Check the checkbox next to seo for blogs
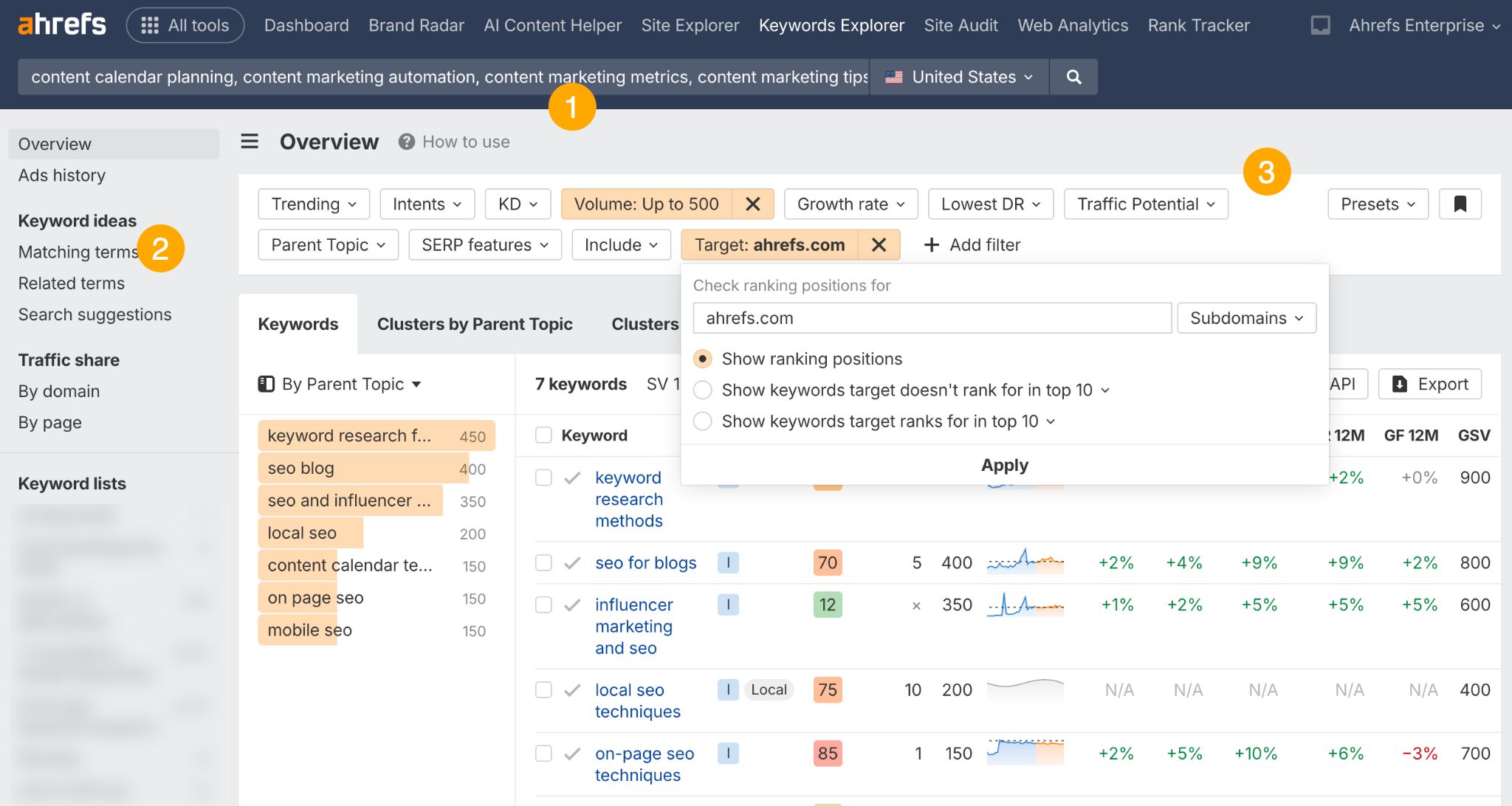This screenshot has height=806, width=1512. 543,562
